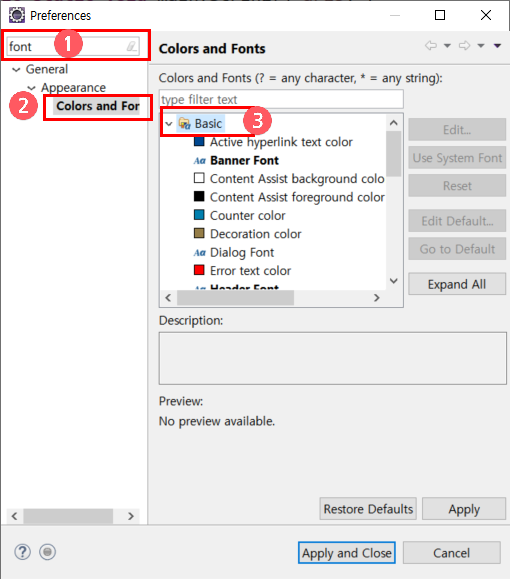
Task: Click the back navigation arrow
Action: [x=431, y=45]
